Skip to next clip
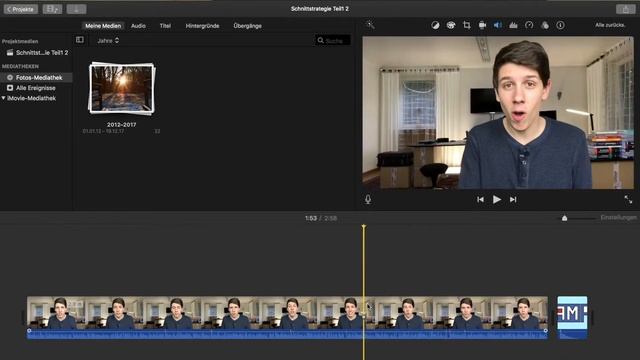 pos(513,199)
